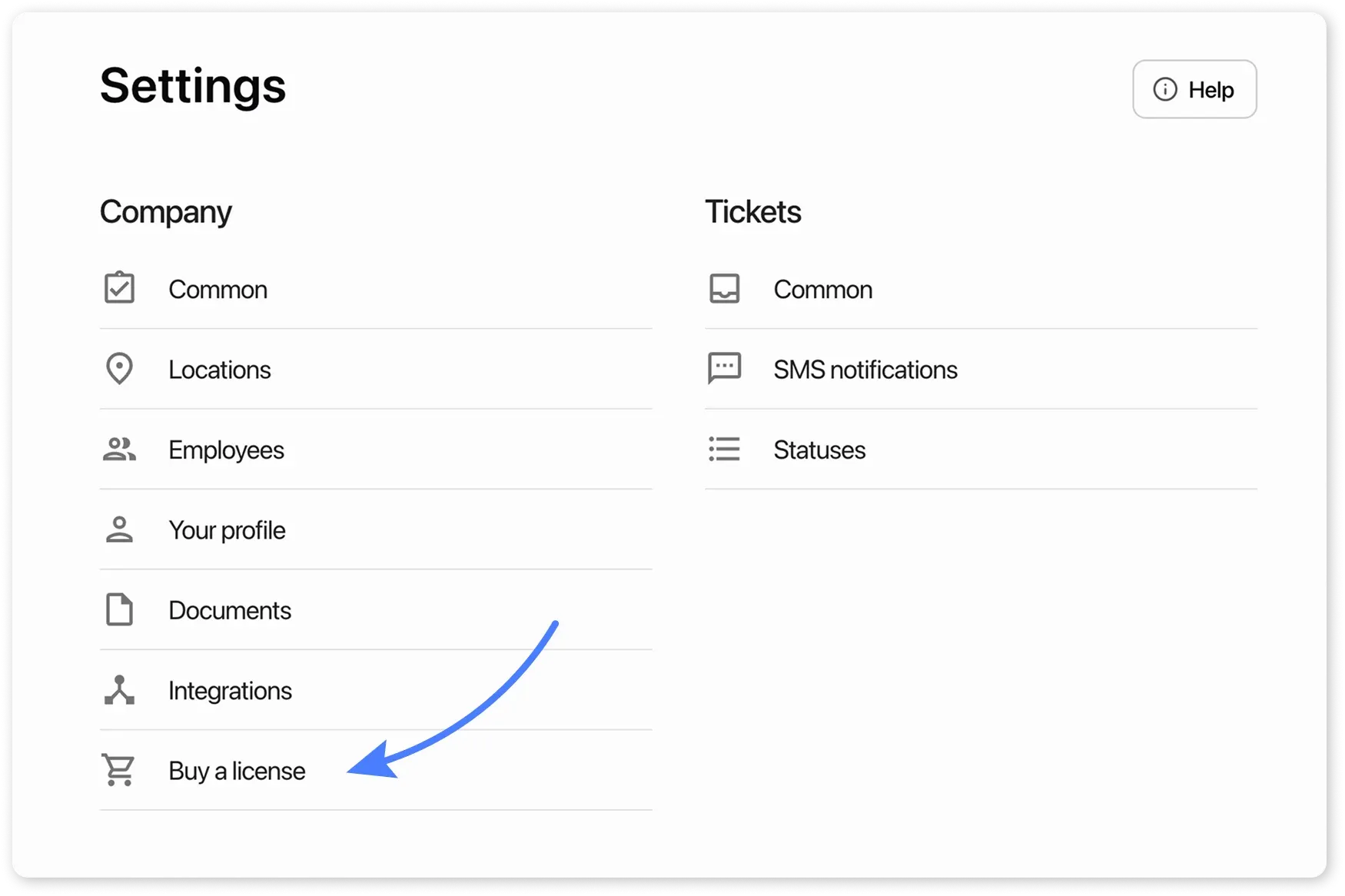The height and width of the screenshot is (896, 1345).
Task: Open SMS notifications settings
Action: [865, 370]
